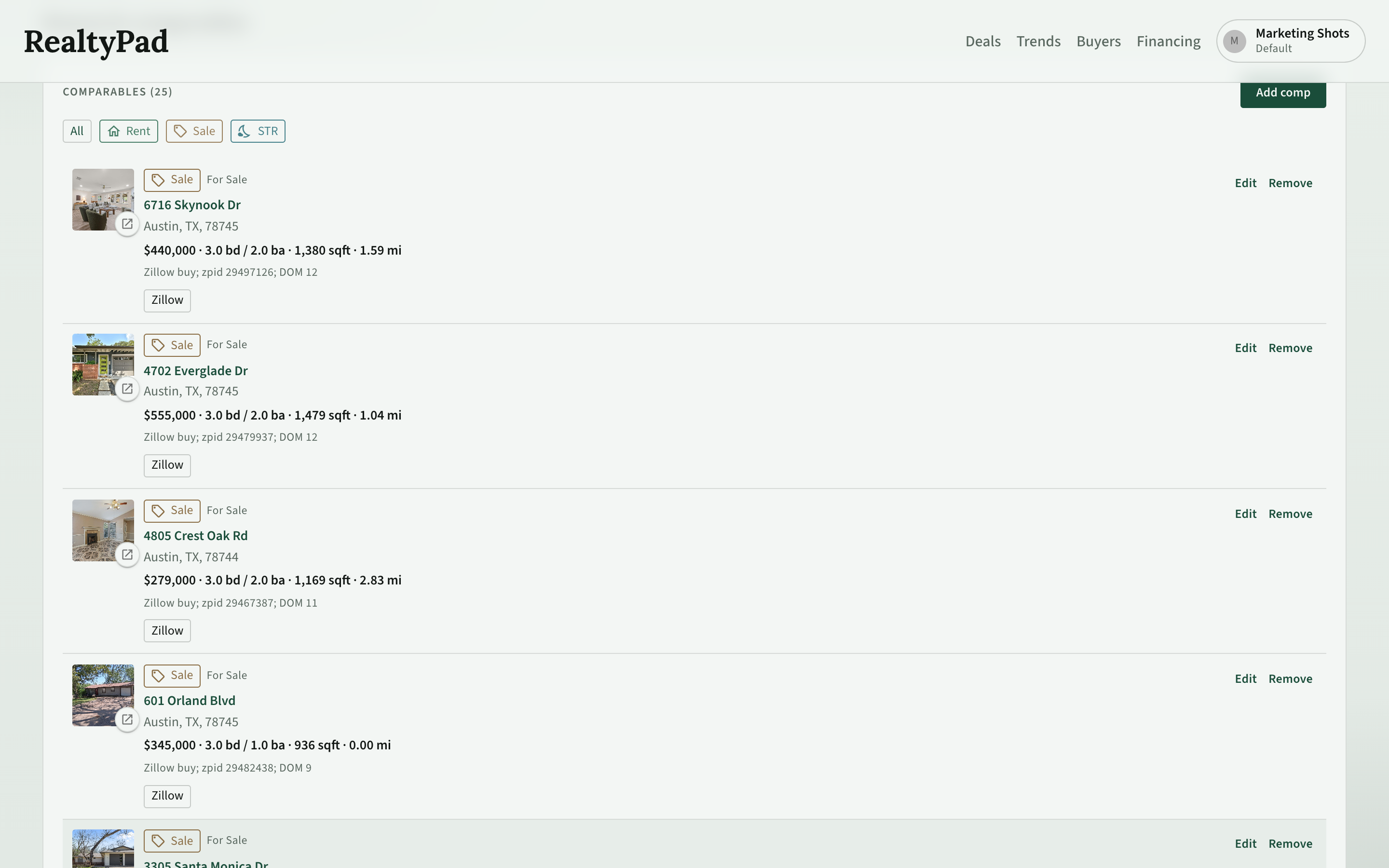Open external link icon on Orland Blvd thumbnail
Image resolution: width=1389 pixels, height=868 pixels.
pos(127,719)
